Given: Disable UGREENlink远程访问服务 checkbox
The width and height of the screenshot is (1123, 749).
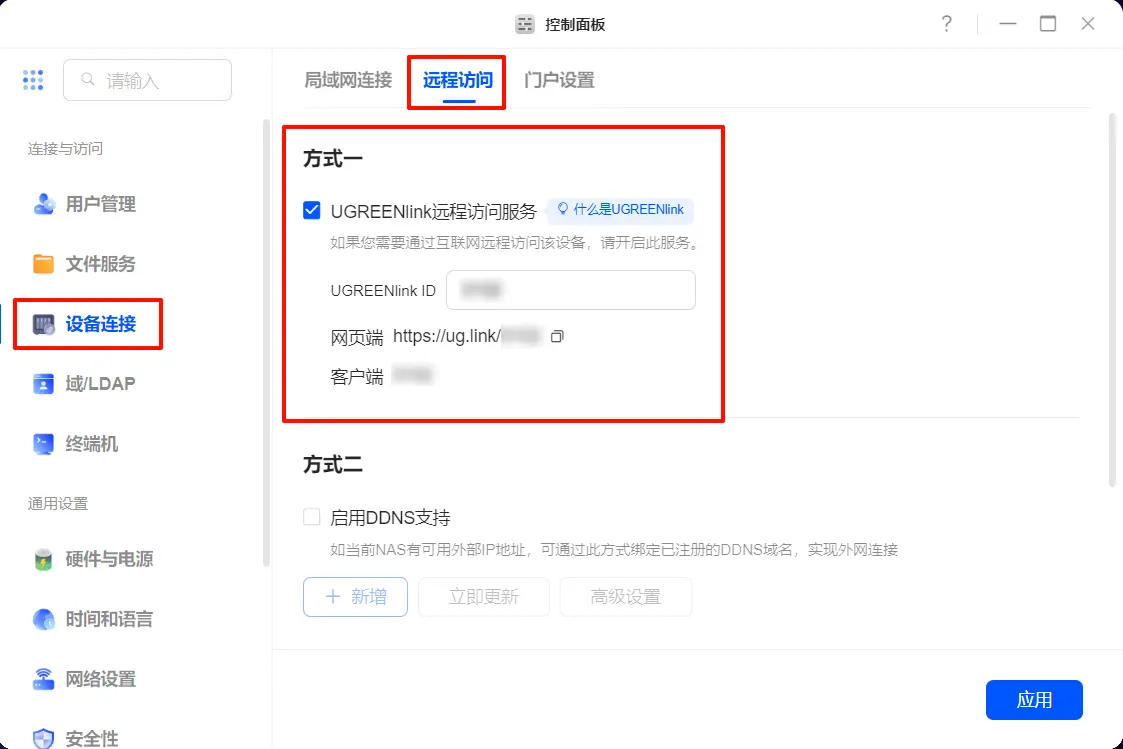Looking at the screenshot, I should pos(312,211).
